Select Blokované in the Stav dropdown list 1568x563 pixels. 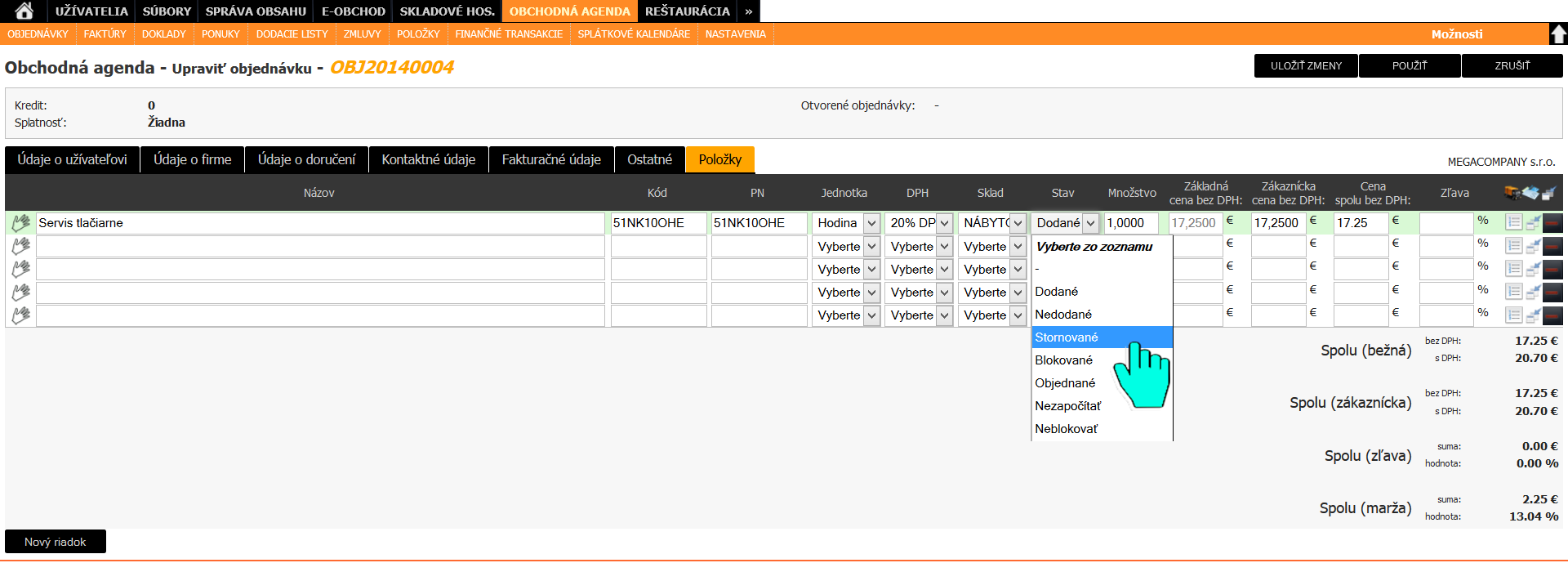point(1063,360)
